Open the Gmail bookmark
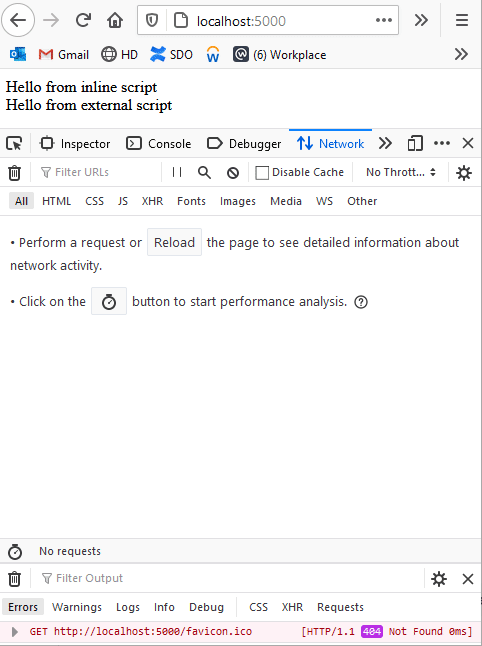 click(63, 54)
